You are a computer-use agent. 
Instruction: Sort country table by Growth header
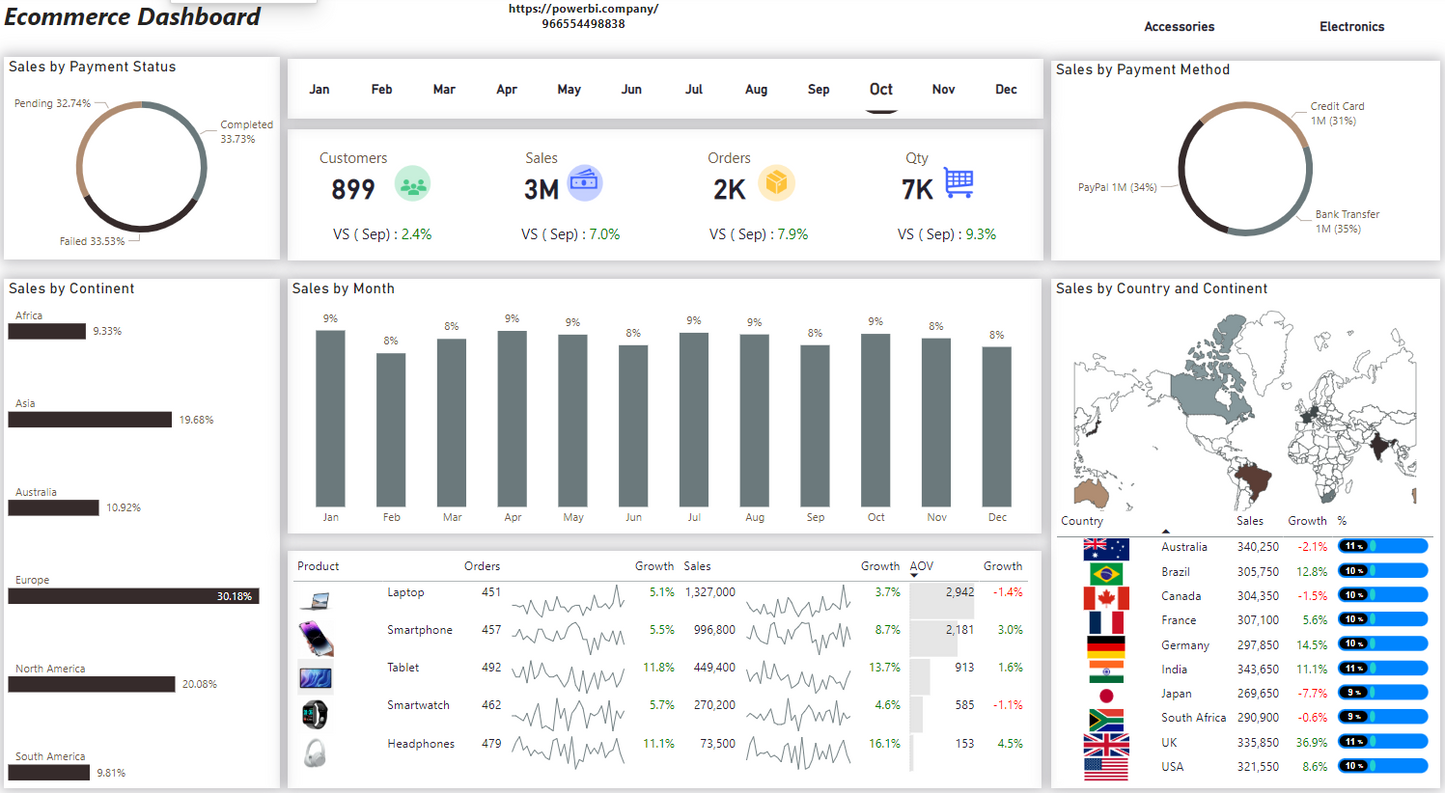click(1306, 521)
